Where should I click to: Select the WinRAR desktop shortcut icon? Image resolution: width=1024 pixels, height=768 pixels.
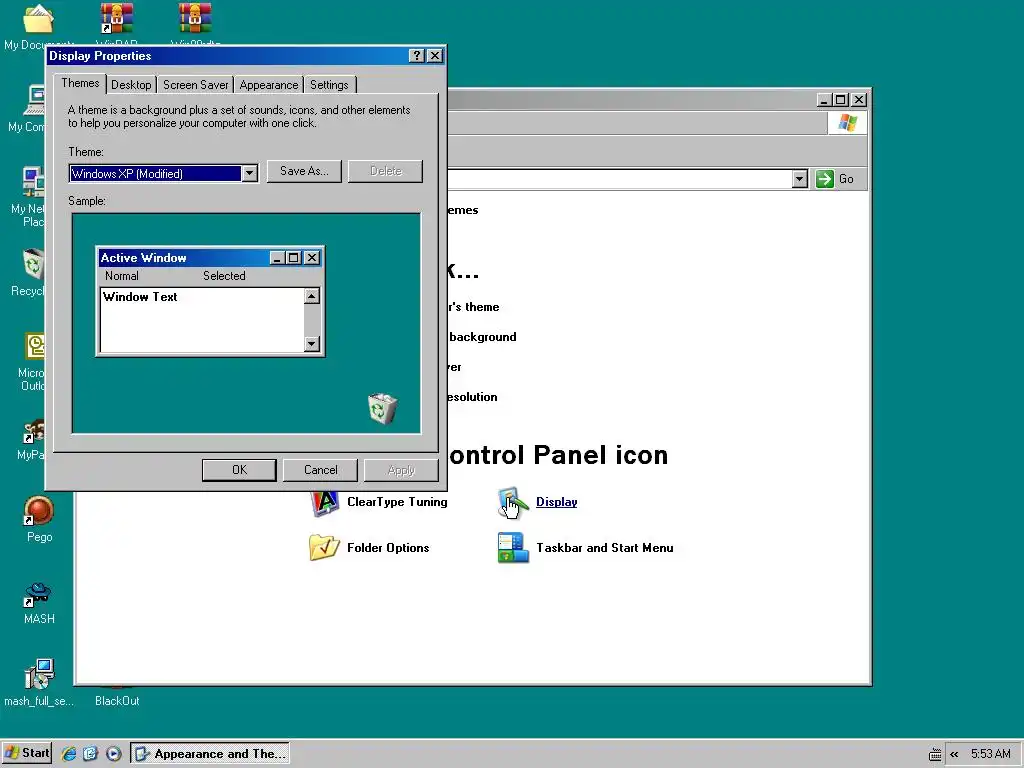[117, 18]
